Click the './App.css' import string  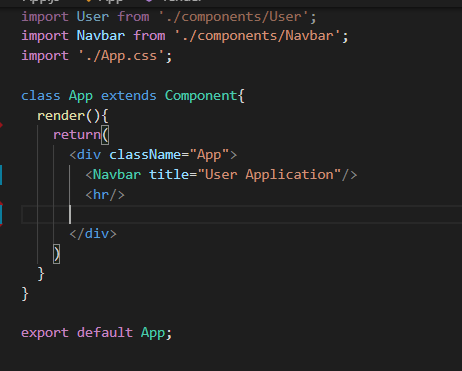121,56
